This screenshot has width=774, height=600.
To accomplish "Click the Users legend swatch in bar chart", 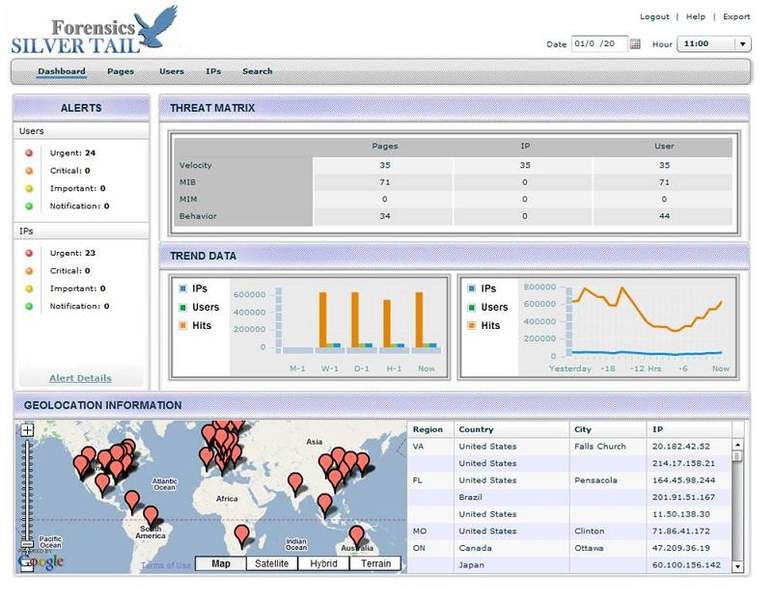I will [183, 307].
